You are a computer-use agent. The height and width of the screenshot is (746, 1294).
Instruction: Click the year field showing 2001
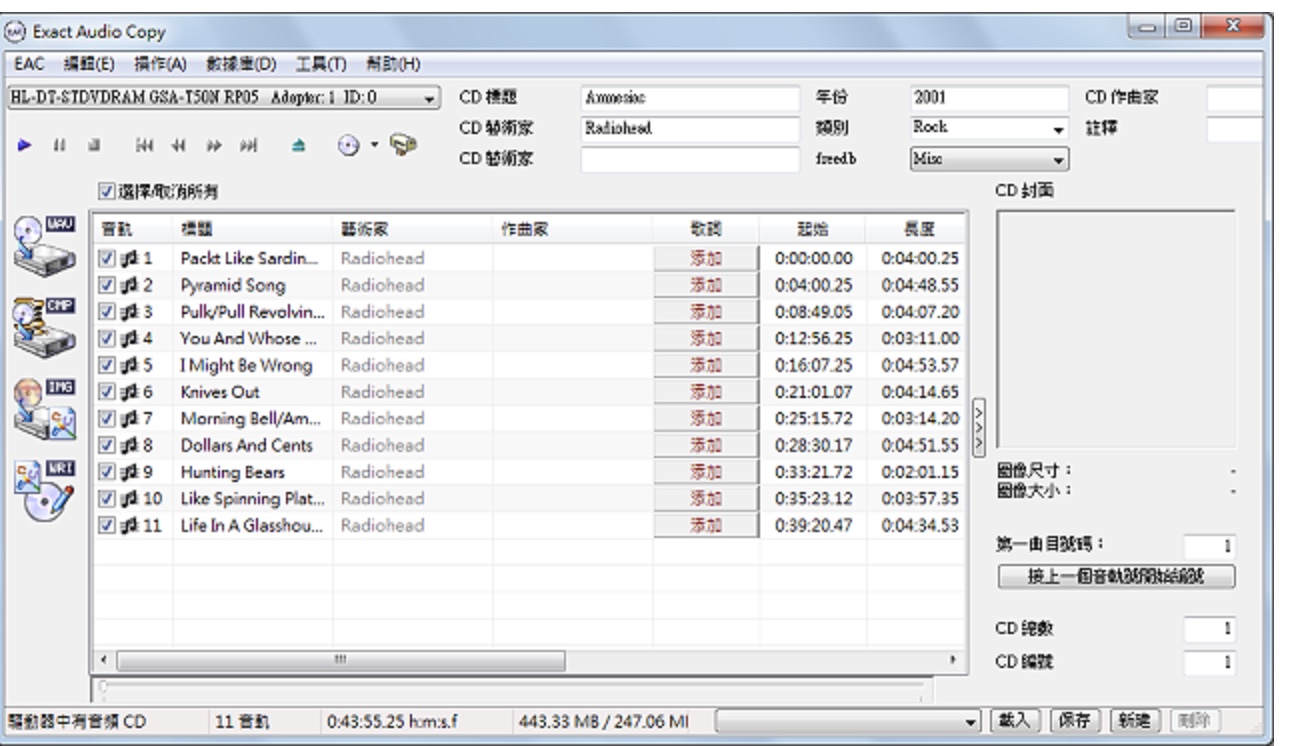coord(988,98)
